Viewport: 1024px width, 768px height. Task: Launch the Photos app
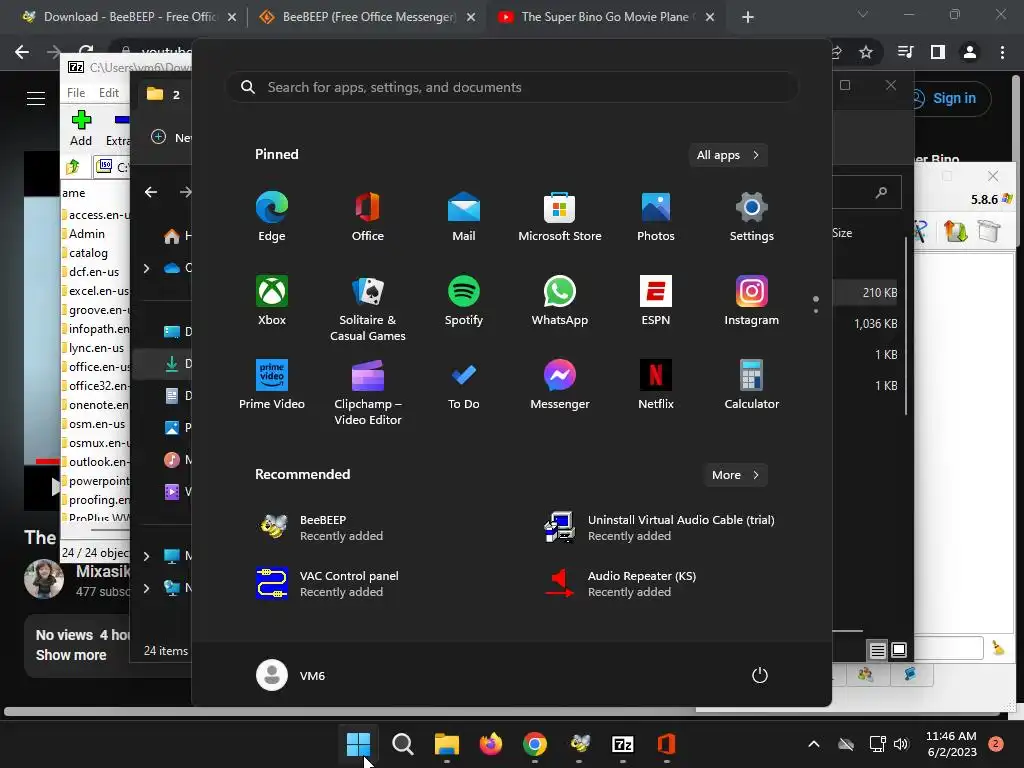tap(656, 217)
